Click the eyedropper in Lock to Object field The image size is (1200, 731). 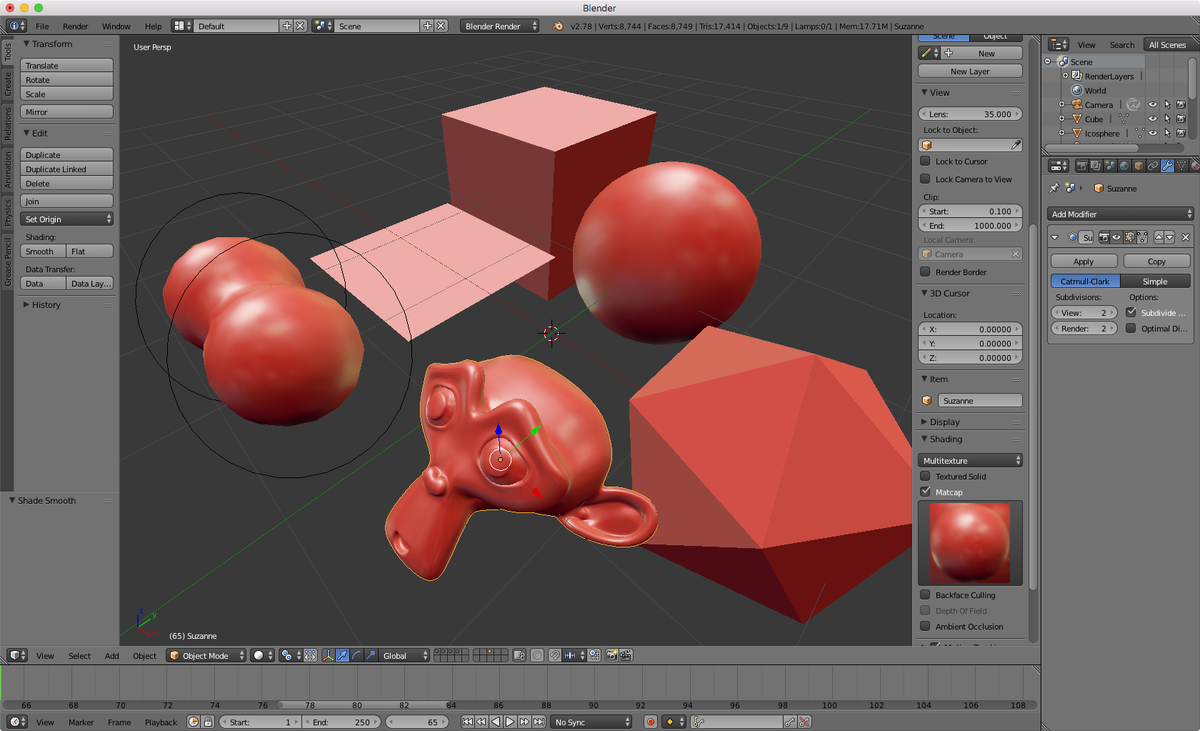pyautogui.click(x=1016, y=145)
